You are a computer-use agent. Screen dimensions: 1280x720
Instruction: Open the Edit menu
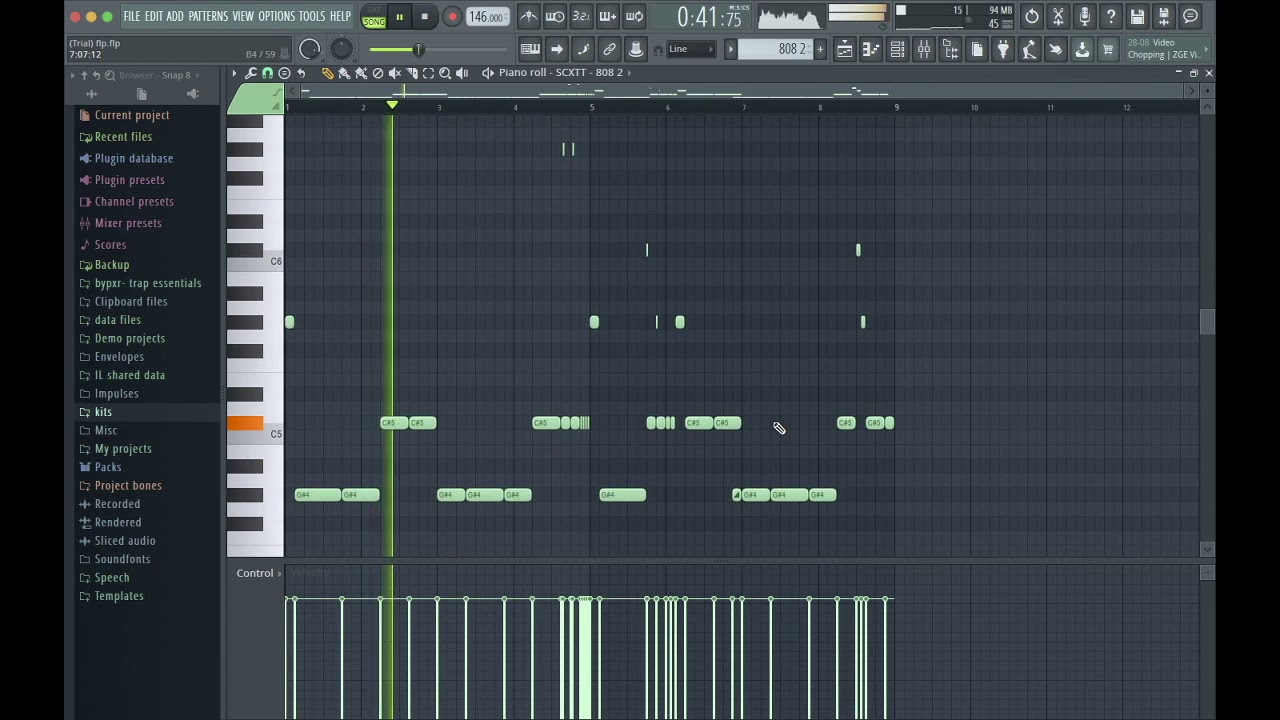tap(153, 16)
